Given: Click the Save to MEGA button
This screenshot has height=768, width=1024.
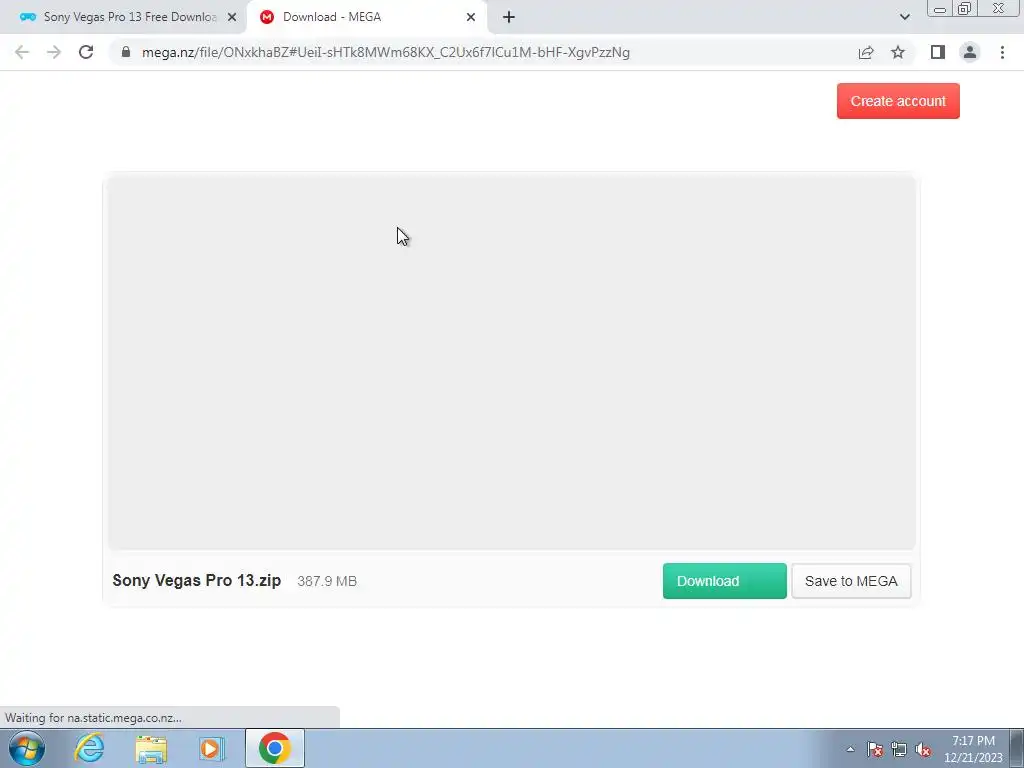Looking at the screenshot, I should pos(851,581).
